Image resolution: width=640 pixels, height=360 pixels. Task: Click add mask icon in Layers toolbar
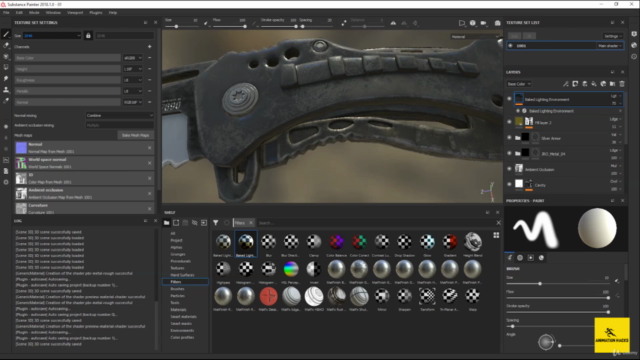coord(575,84)
